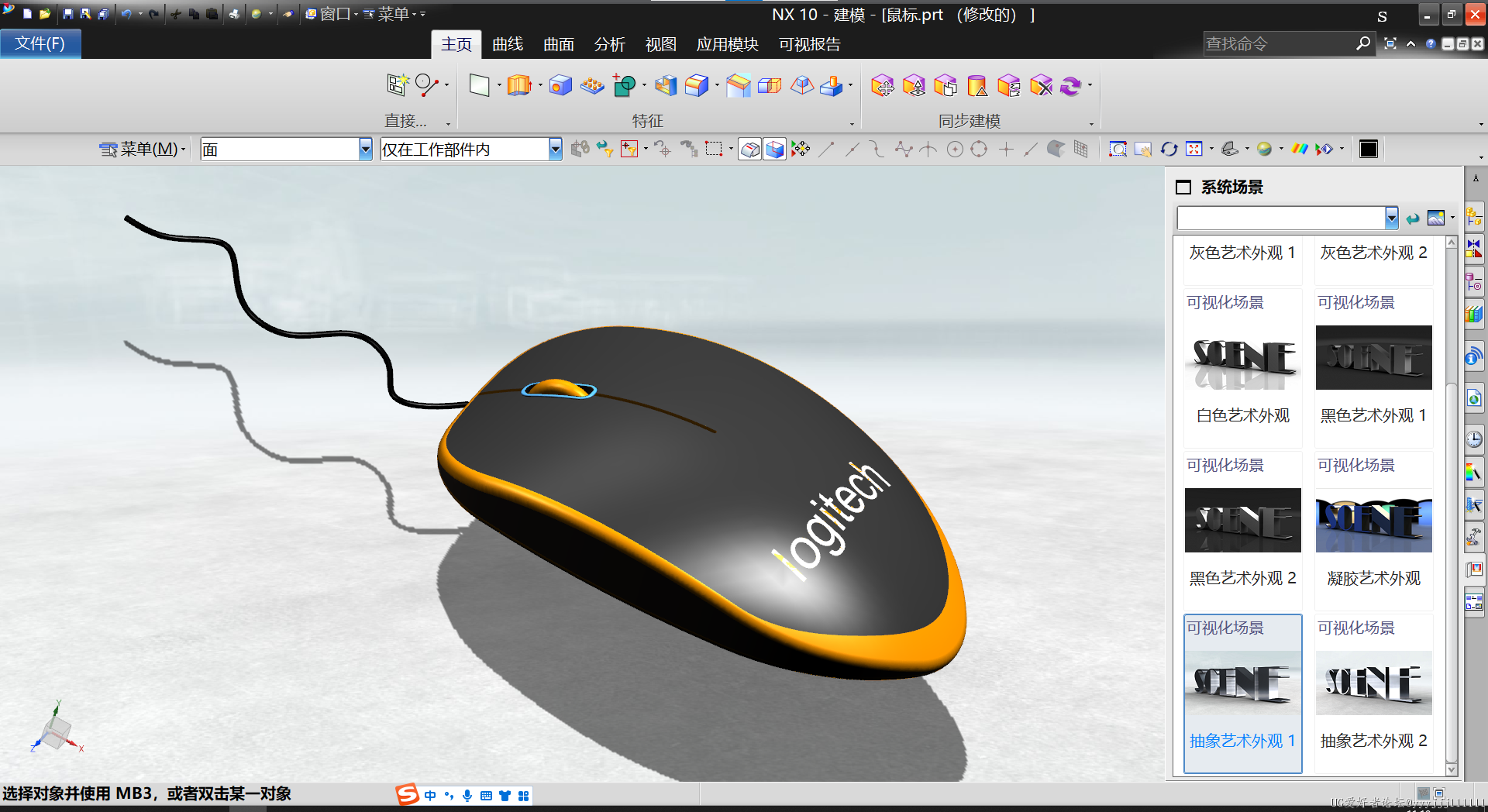
Task: Toggle the Quadrant Point snap option
Action: point(979,149)
